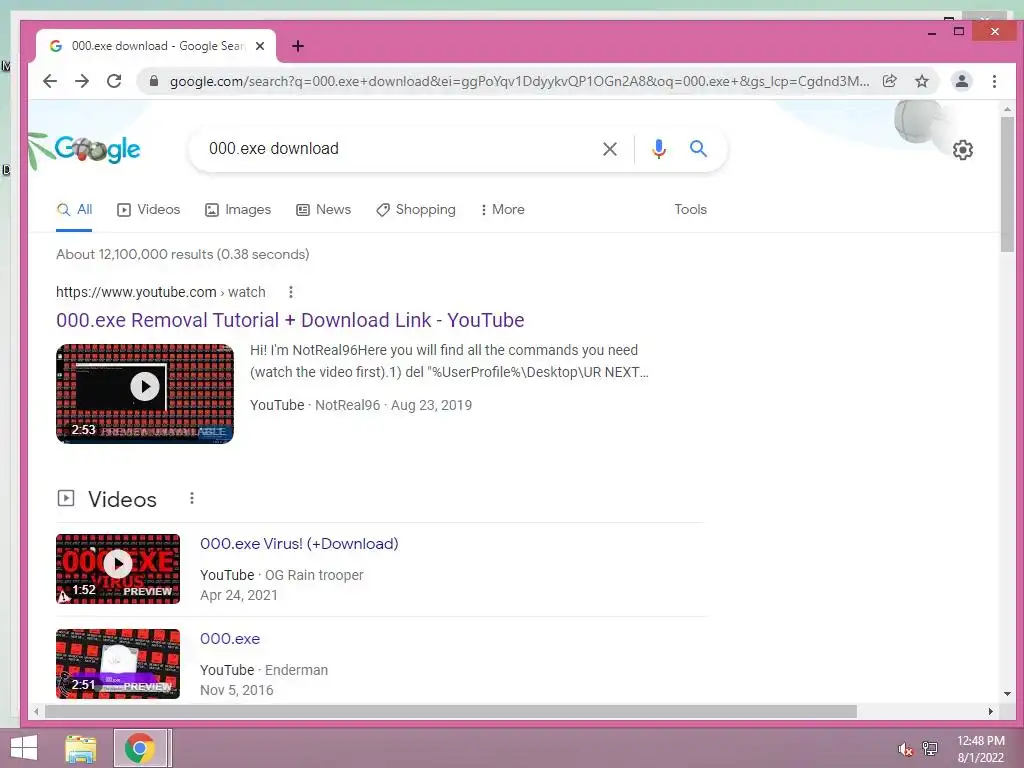Click 'OG Rain trooper' uploader text
The width and height of the screenshot is (1024, 768).
(x=314, y=575)
